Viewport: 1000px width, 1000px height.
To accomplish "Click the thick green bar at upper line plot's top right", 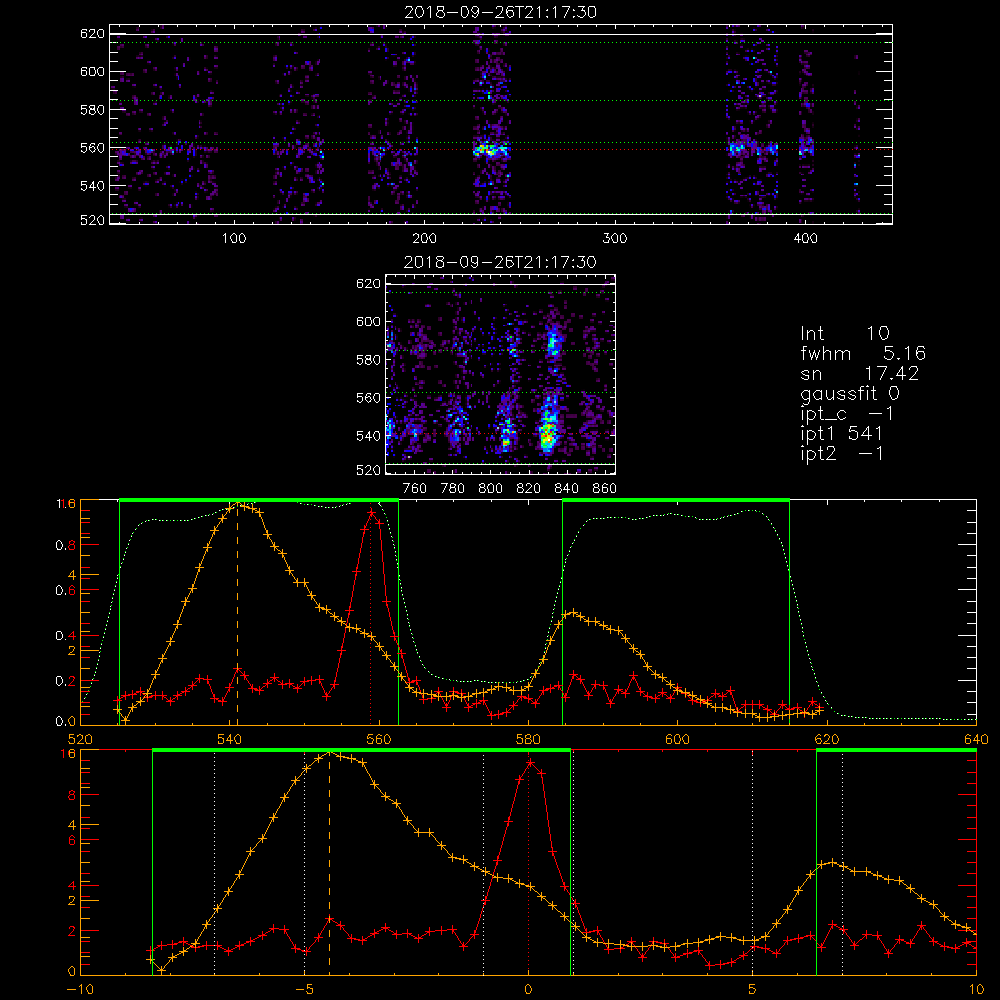I will (x=676, y=501).
